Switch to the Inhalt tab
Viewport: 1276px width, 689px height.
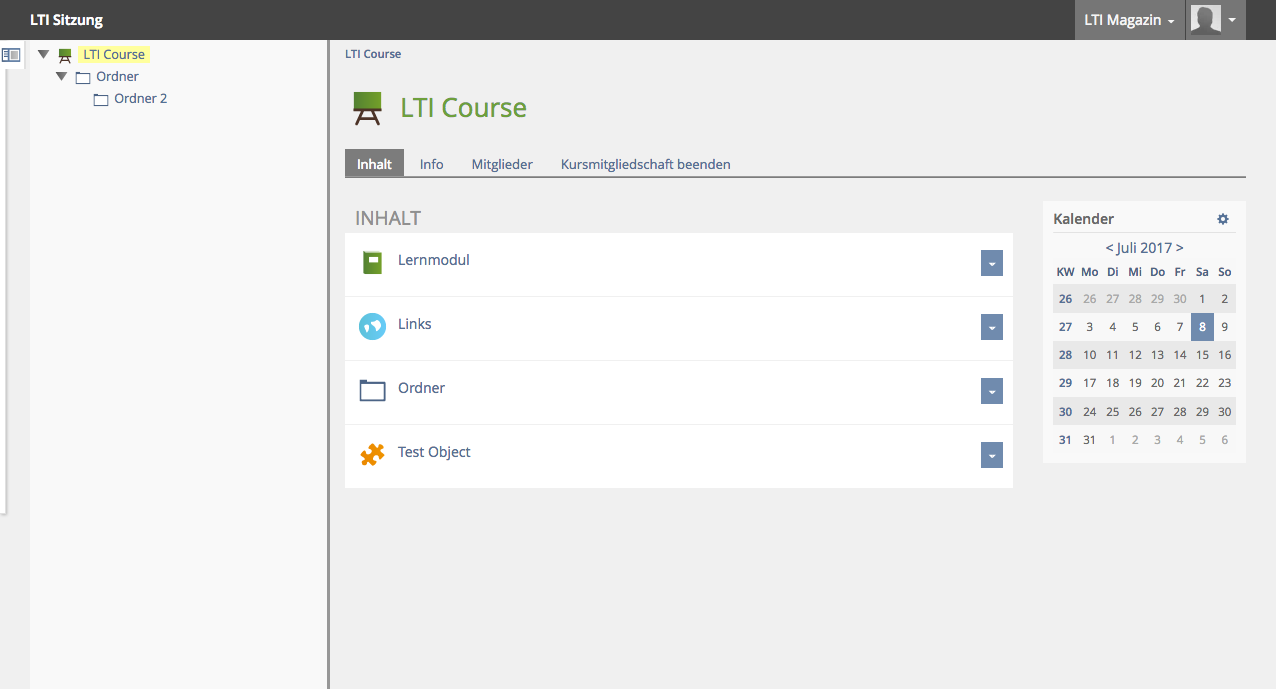pyautogui.click(x=374, y=164)
